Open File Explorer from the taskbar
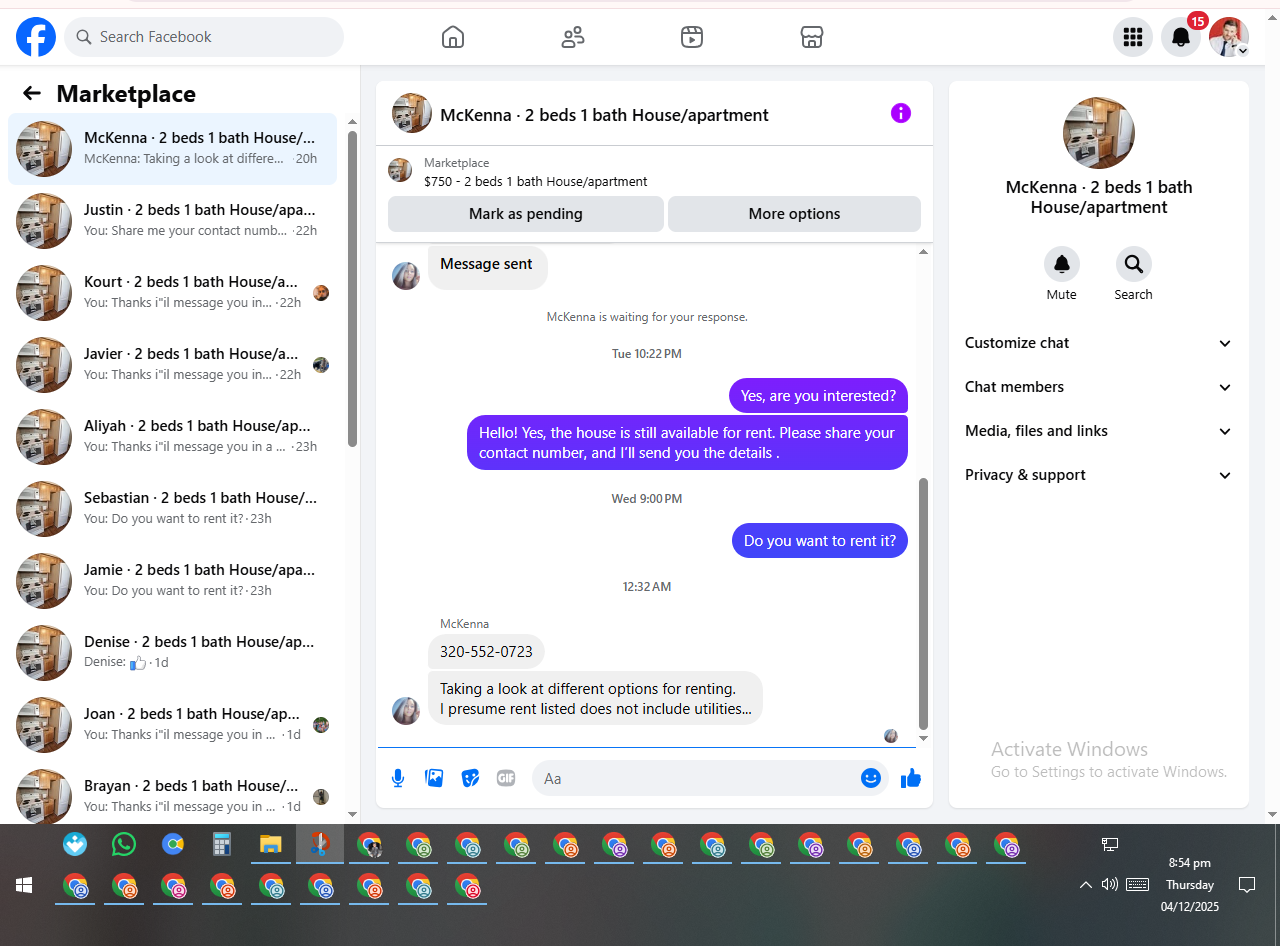The height and width of the screenshot is (946, 1280). point(270,845)
